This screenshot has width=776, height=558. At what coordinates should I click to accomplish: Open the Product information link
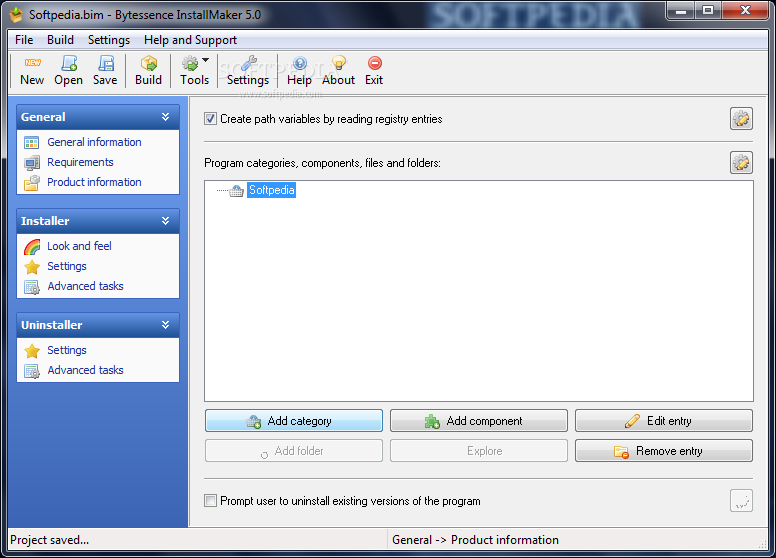(x=95, y=182)
